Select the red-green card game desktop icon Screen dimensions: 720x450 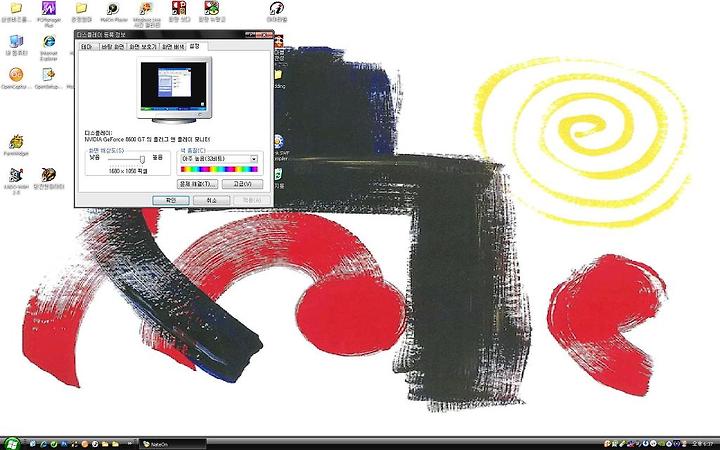[212, 8]
